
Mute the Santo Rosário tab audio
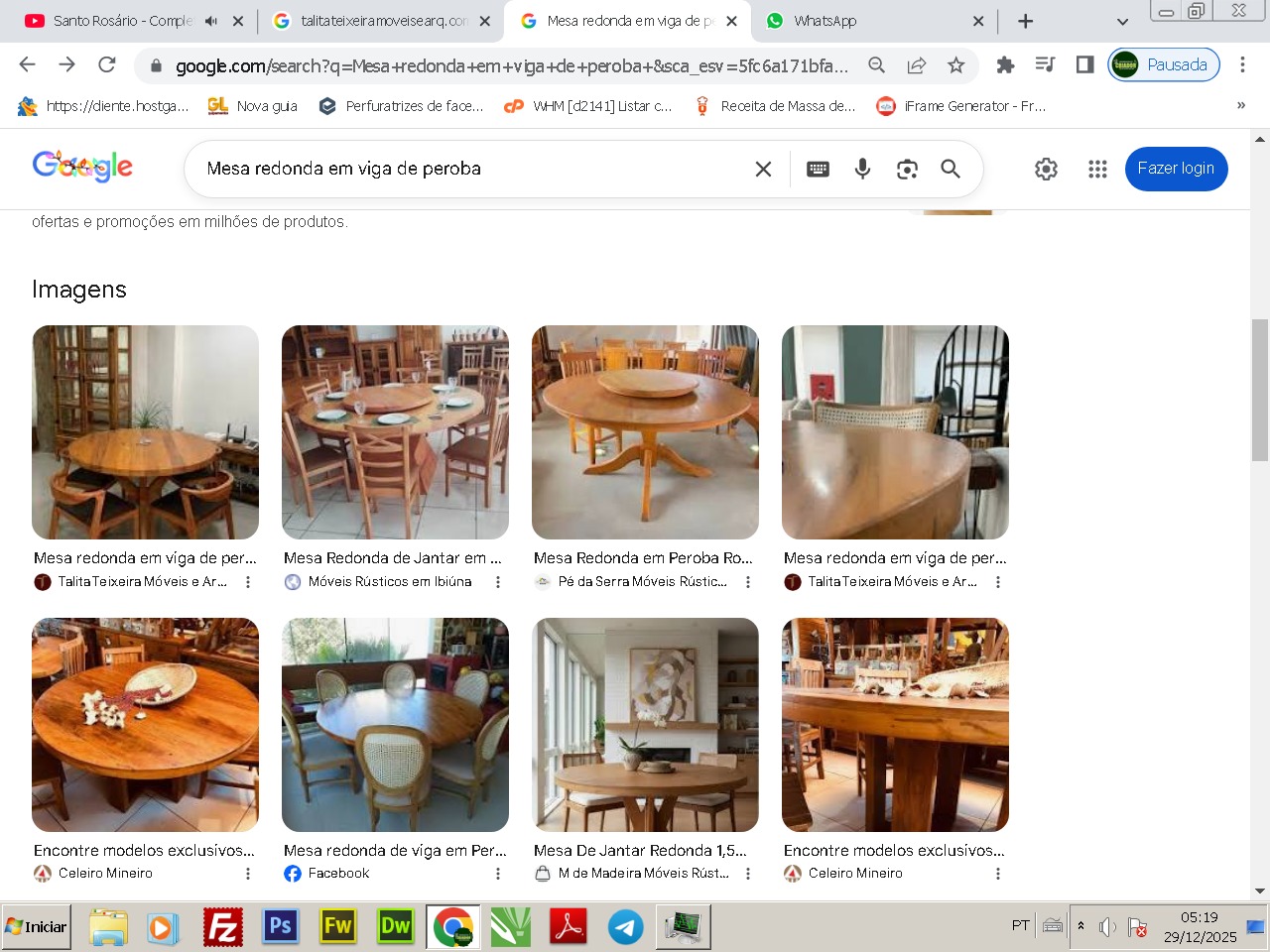point(211,21)
